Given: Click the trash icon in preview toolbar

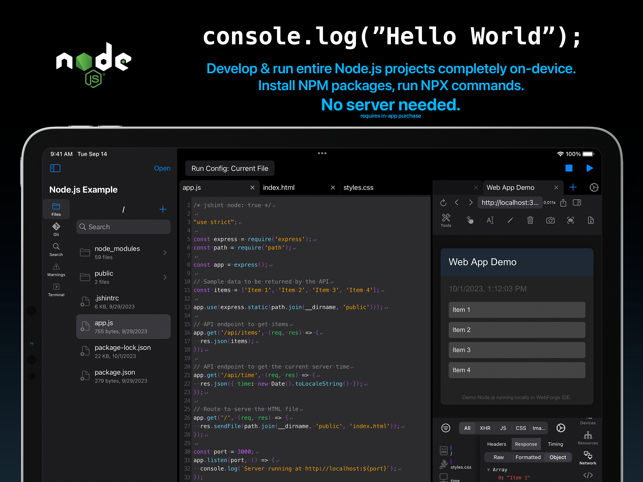Looking at the screenshot, I should pos(530,220).
